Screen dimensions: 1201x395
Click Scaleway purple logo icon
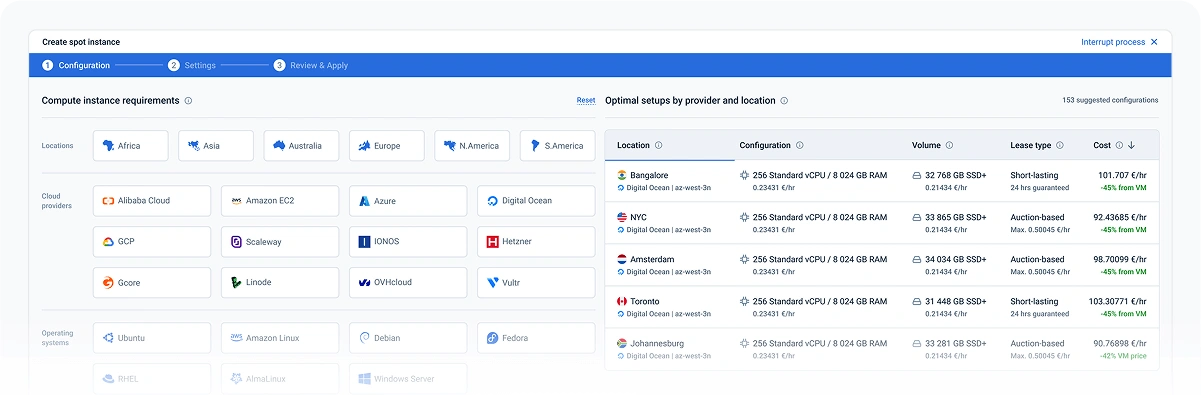click(237, 242)
